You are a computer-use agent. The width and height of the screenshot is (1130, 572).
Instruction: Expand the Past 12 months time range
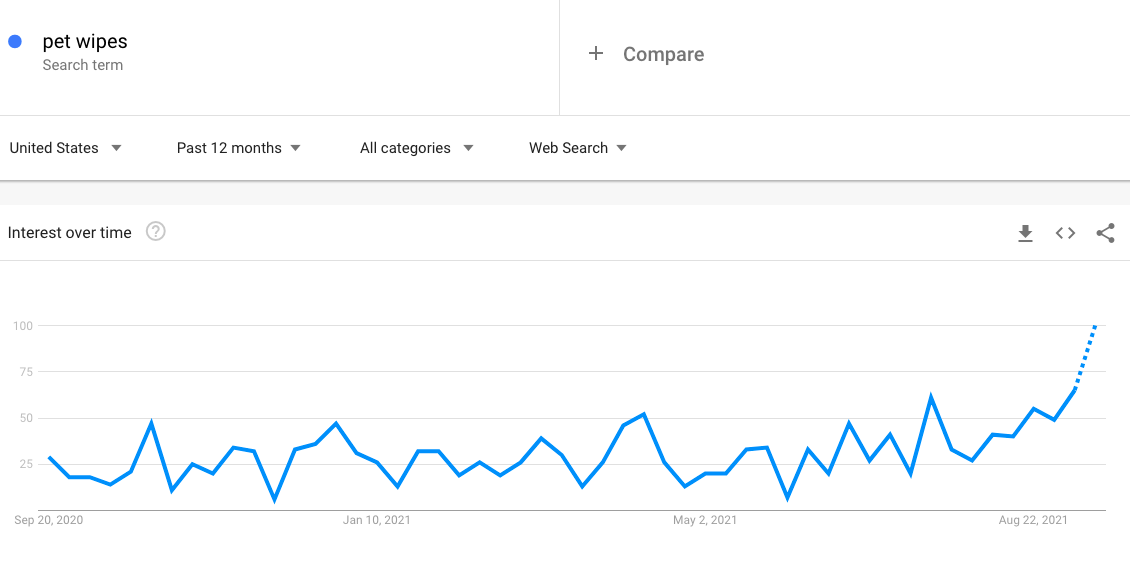point(238,148)
